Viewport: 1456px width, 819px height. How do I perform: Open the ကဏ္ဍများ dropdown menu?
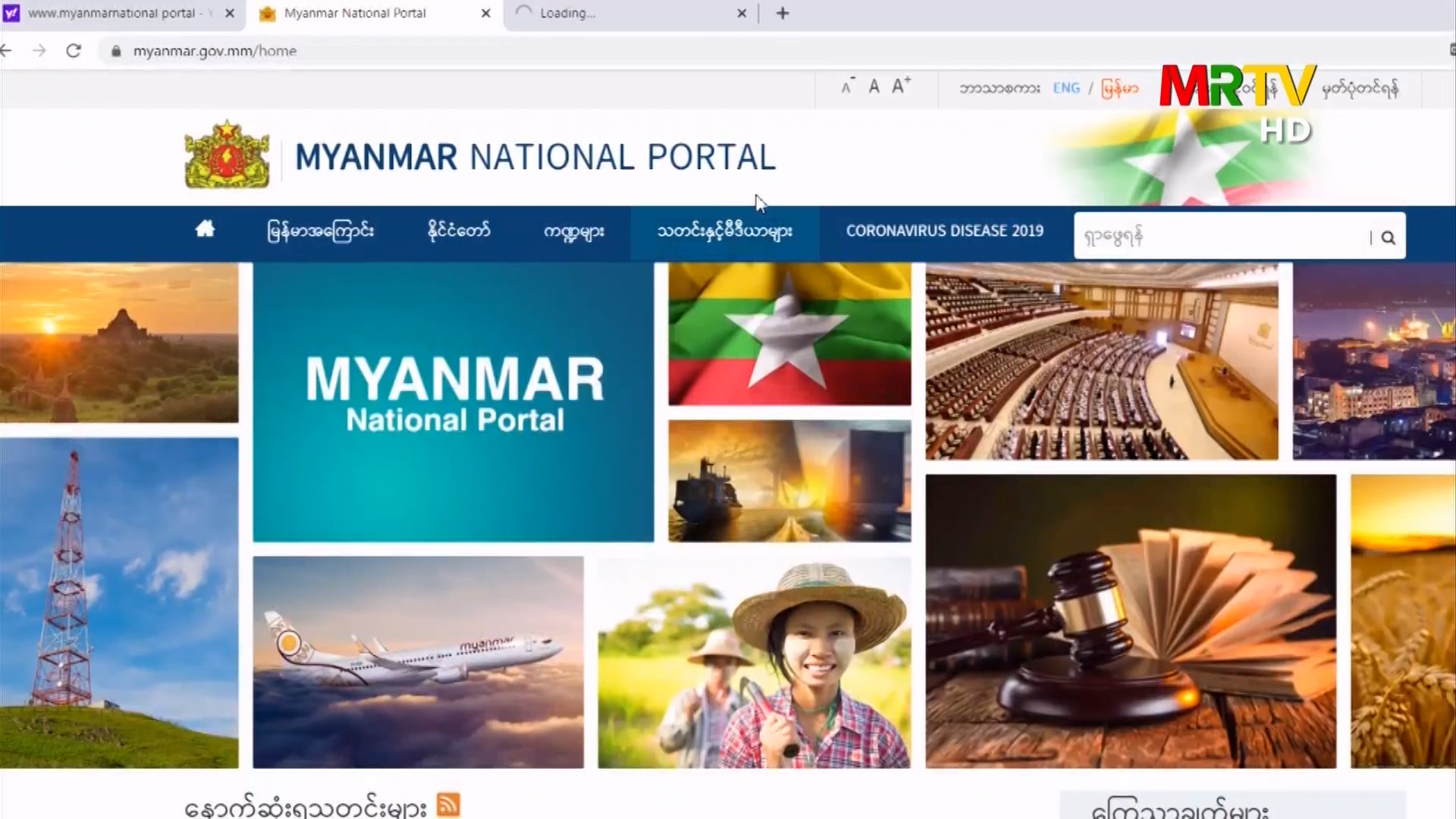coord(574,231)
